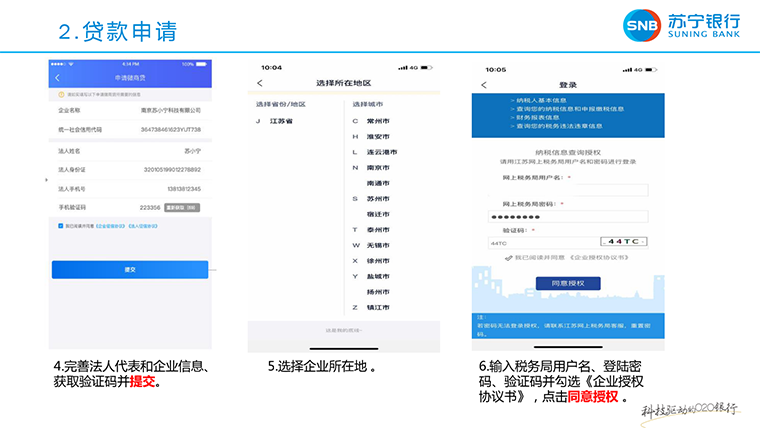The width and height of the screenshot is (760, 428).
Task: Click the 法人姓名 value 苏小宁
Action: coord(192,151)
